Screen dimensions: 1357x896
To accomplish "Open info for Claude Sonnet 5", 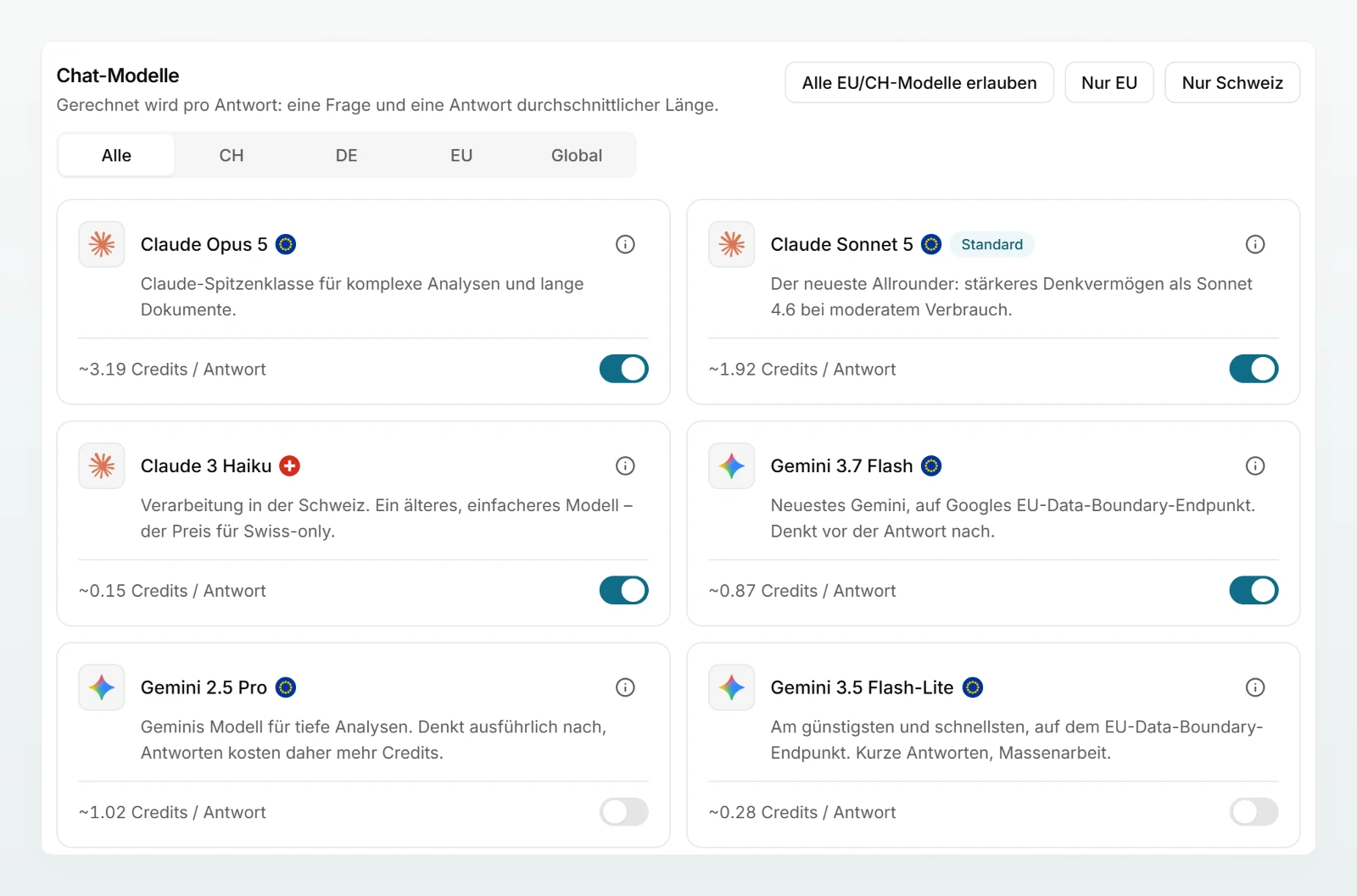I will (1255, 244).
